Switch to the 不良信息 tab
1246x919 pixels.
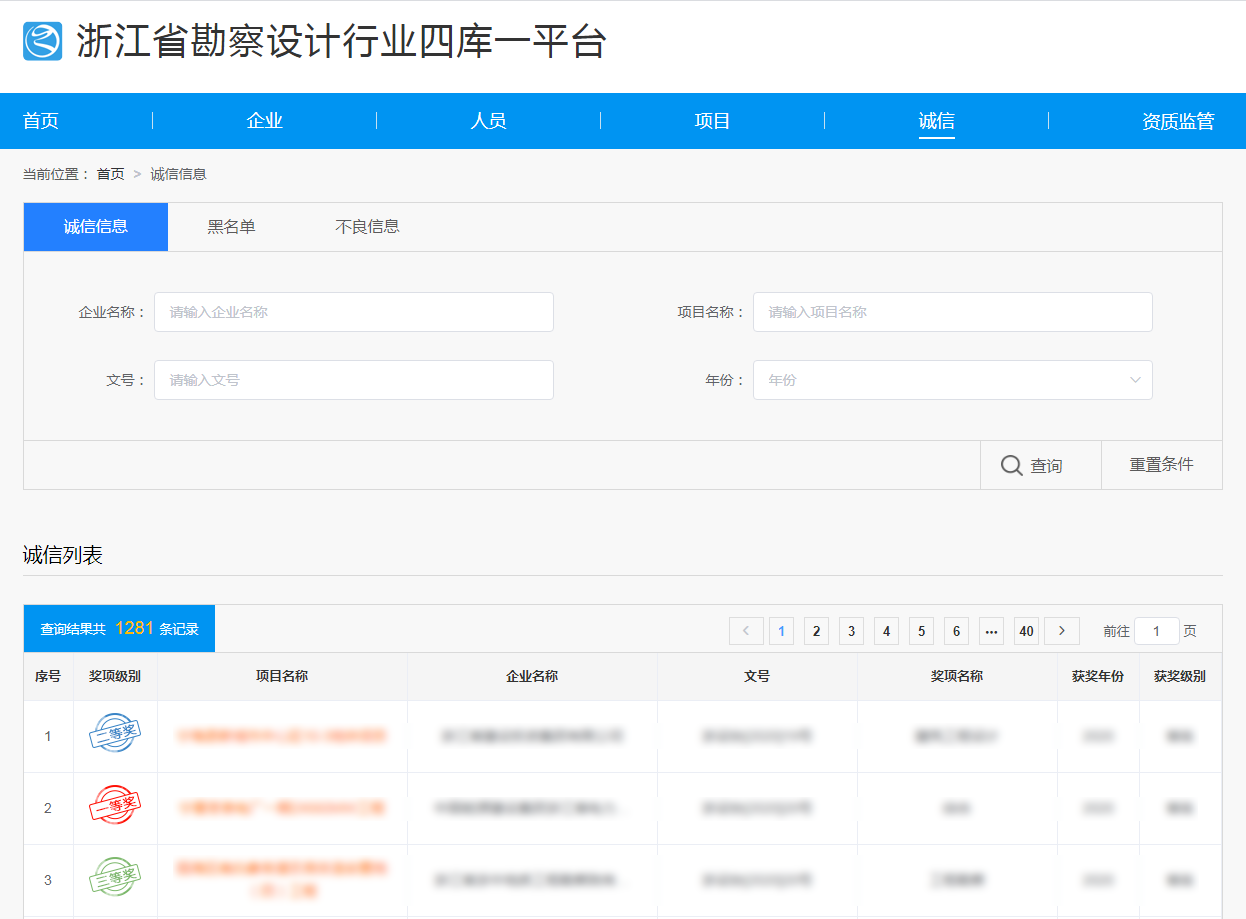[x=367, y=227]
